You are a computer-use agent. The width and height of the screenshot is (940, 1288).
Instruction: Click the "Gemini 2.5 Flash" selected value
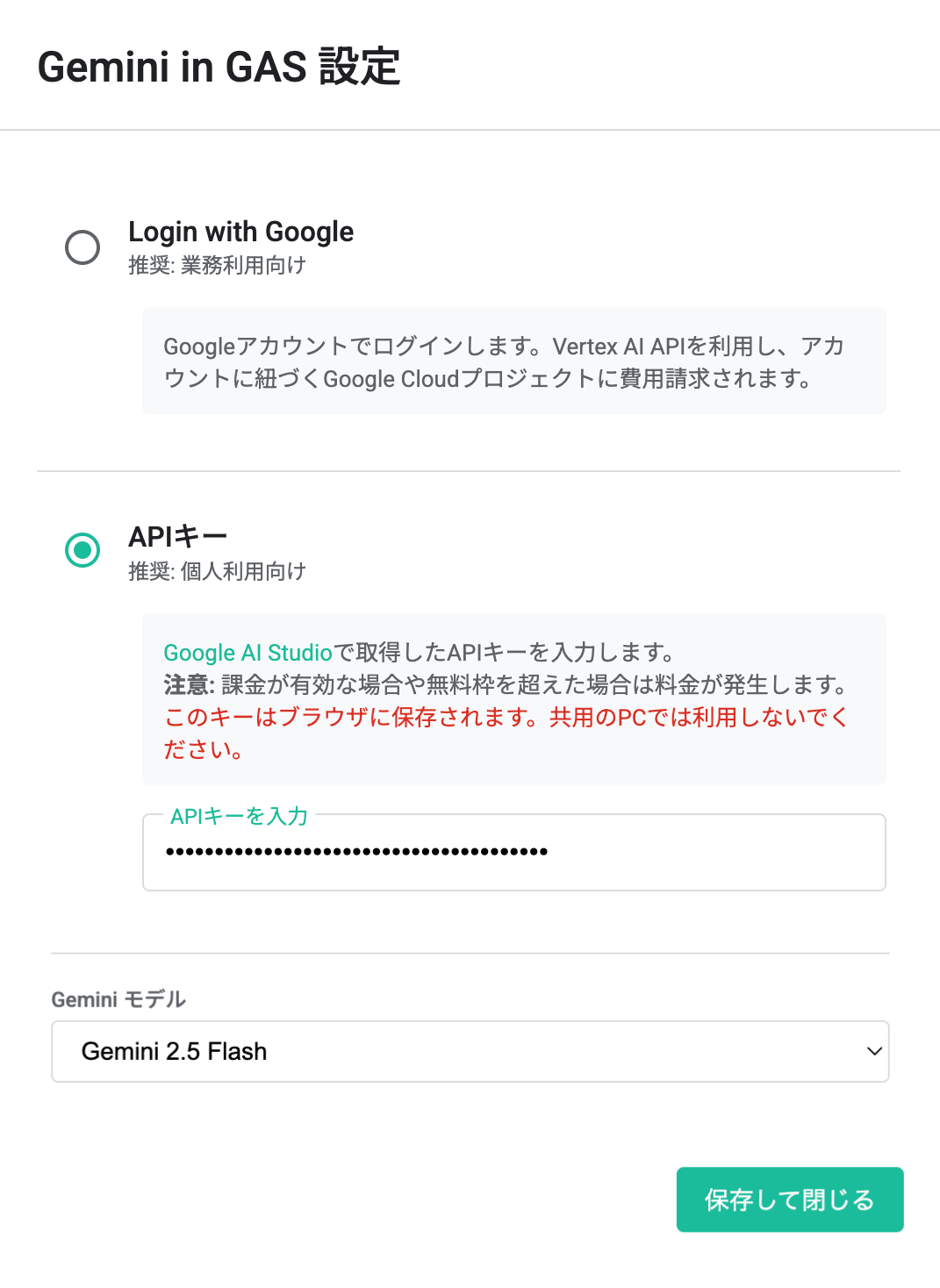click(174, 1051)
